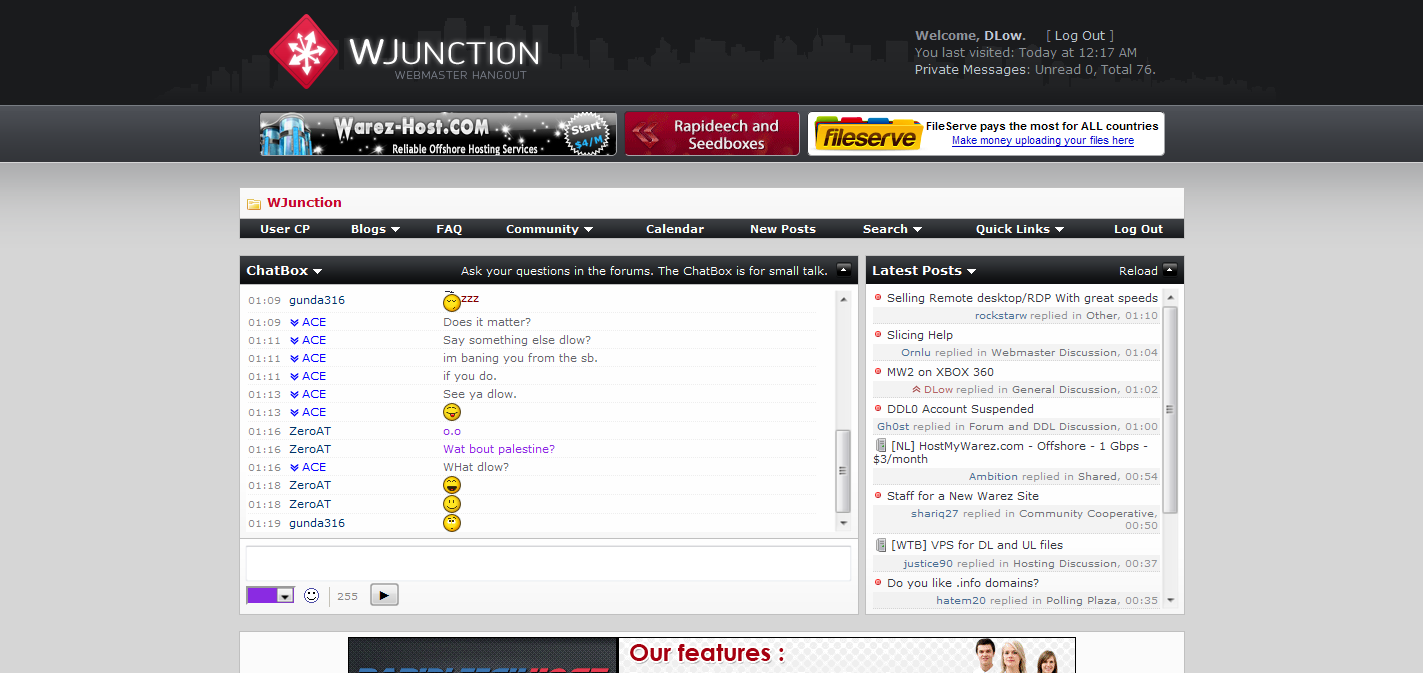Click the Warez-Host.COM banner
Viewport: 1423px width, 673px height.
tap(438, 134)
